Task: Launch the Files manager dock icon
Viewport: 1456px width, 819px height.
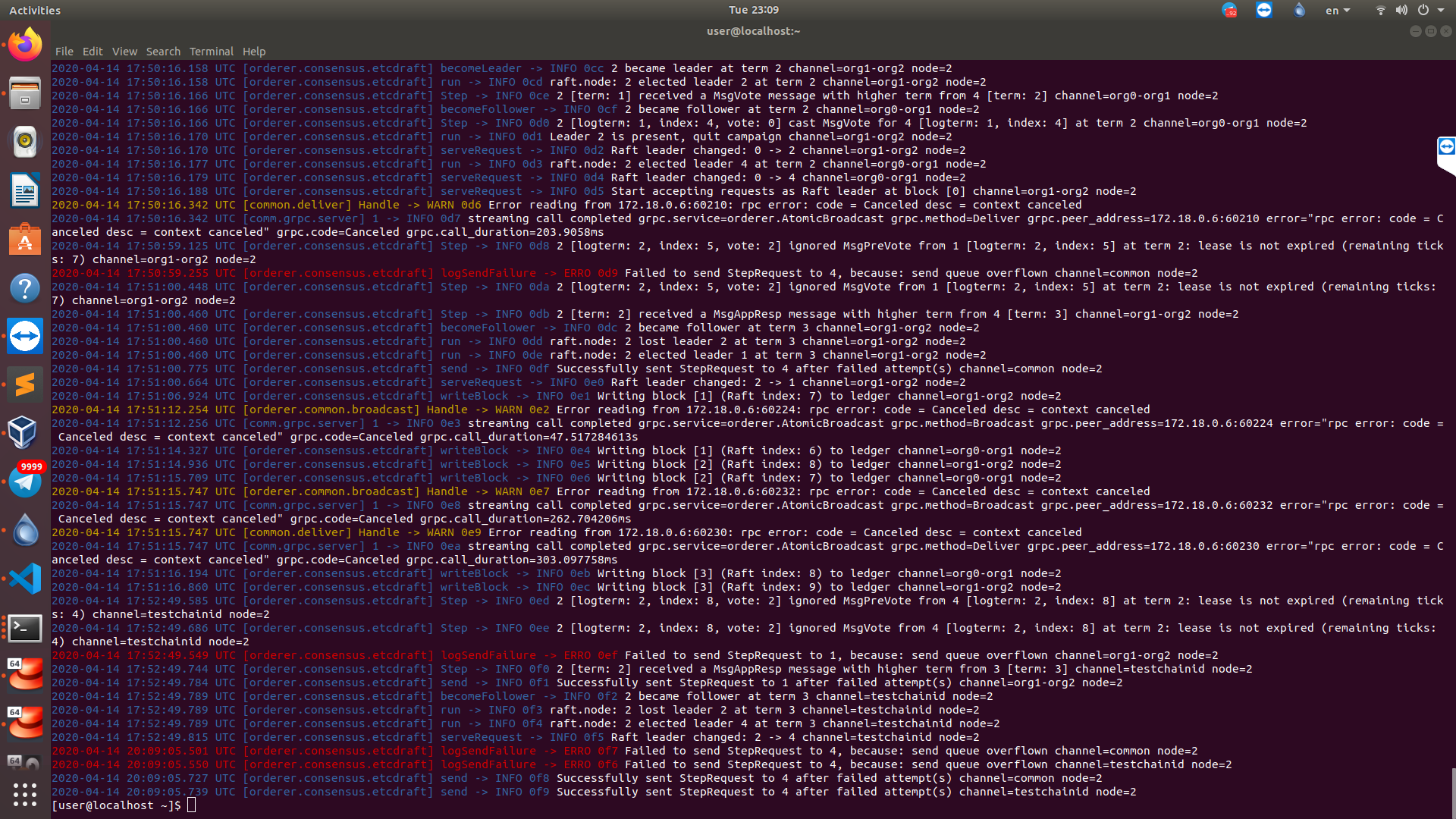Action: tap(25, 93)
